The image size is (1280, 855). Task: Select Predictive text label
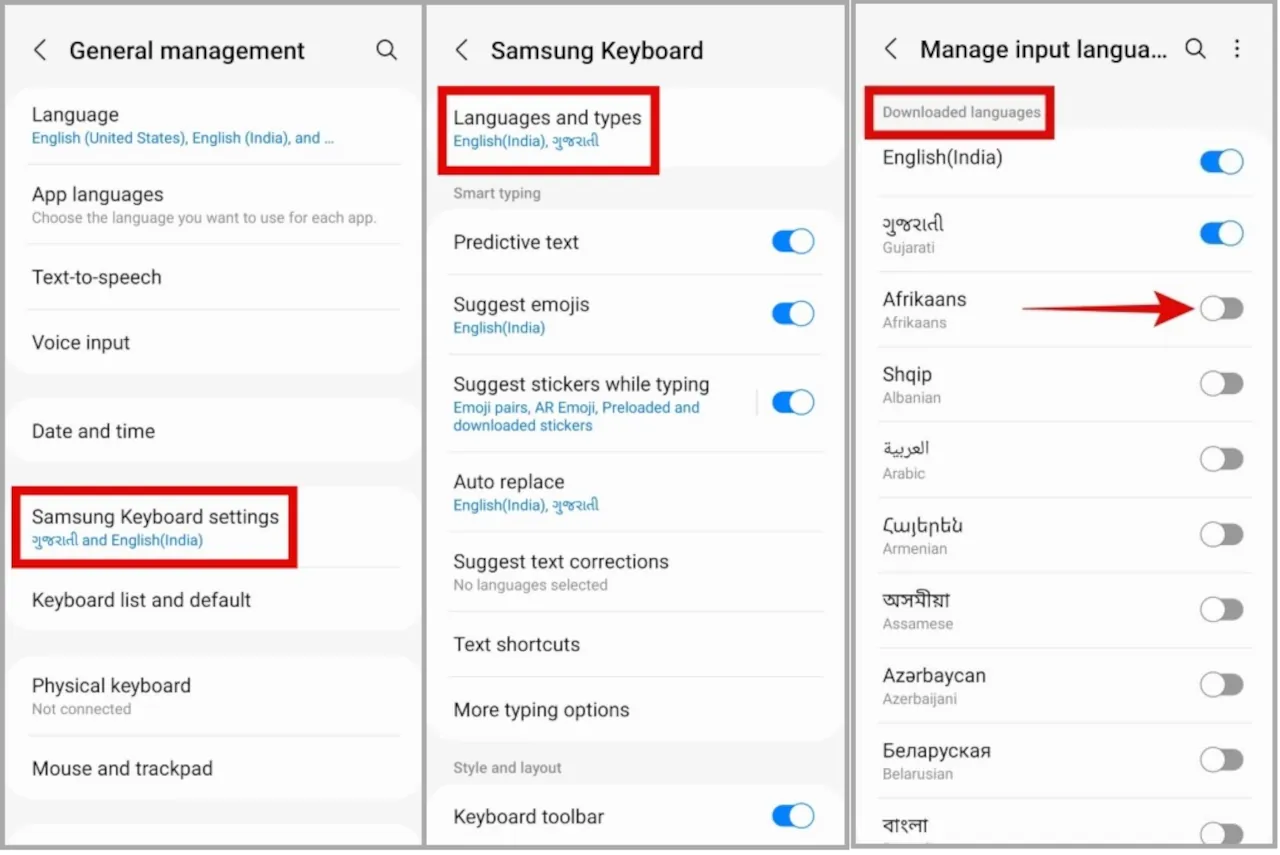[x=516, y=242]
